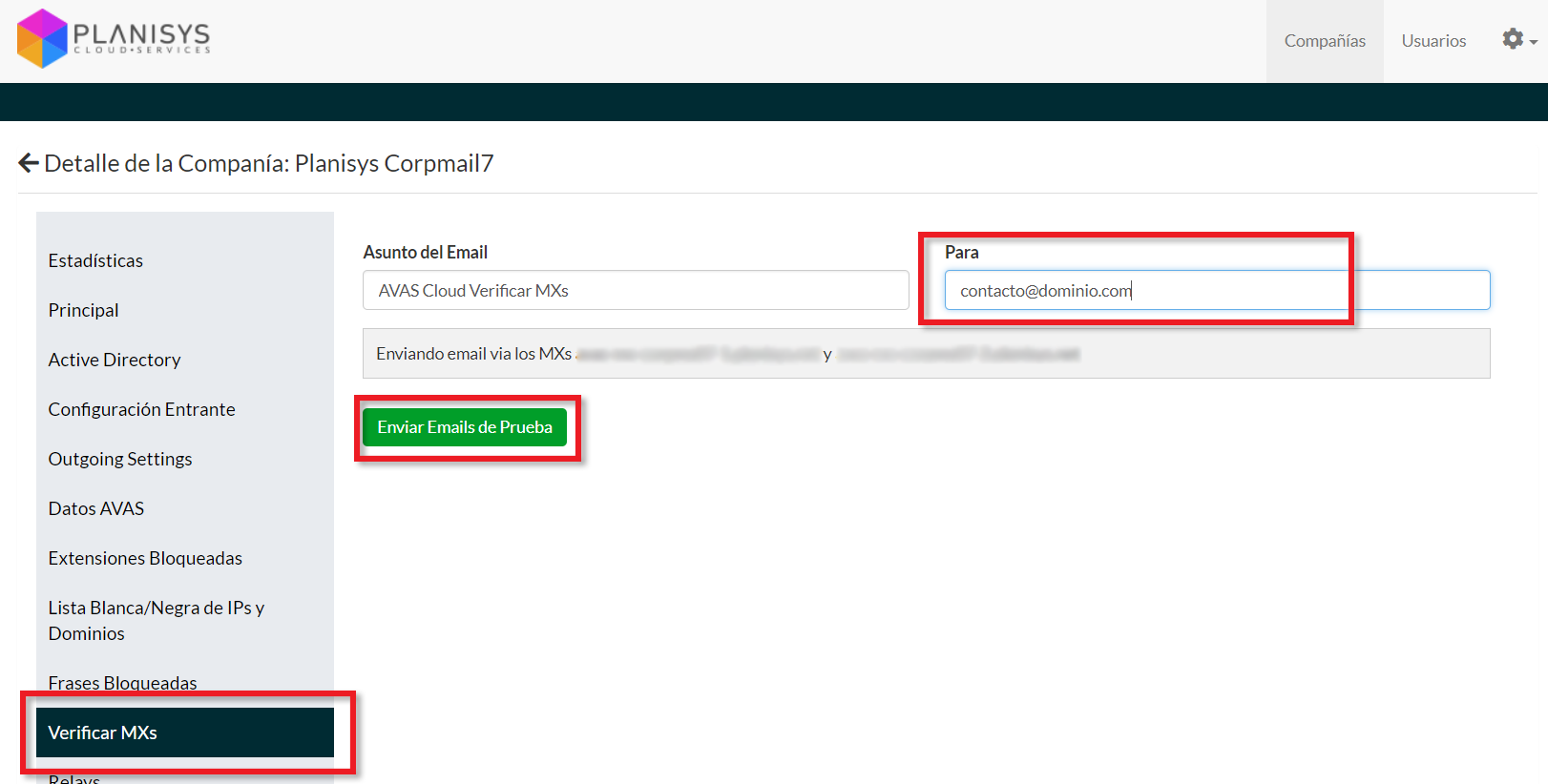This screenshot has width=1548, height=784.
Task: Open the settings gear dropdown
Action: tap(1518, 40)
